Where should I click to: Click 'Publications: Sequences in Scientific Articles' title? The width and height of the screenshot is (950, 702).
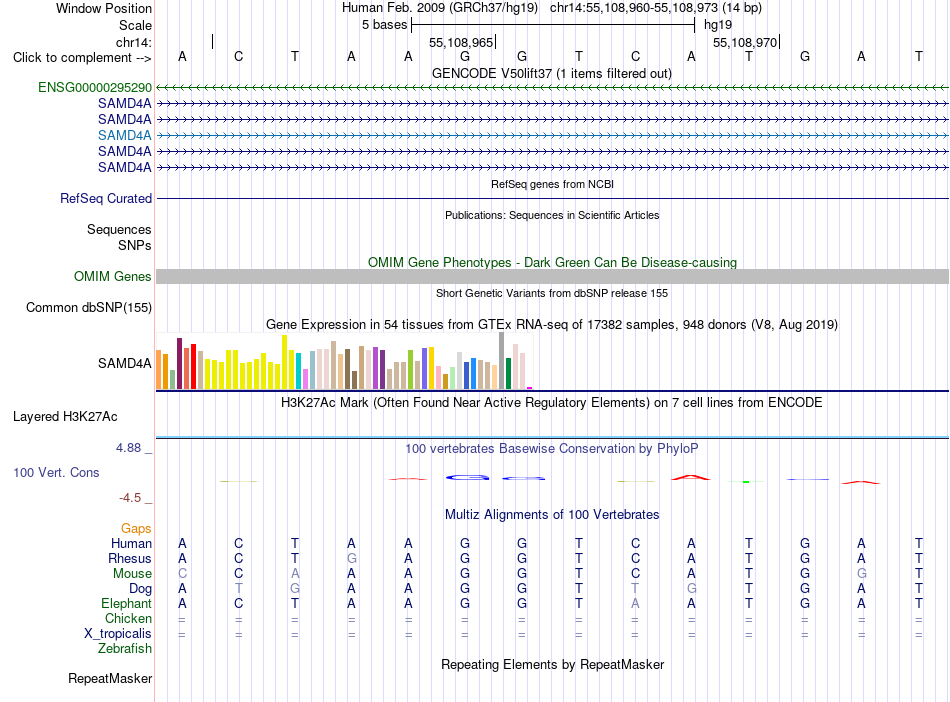[x=552, y=215]
